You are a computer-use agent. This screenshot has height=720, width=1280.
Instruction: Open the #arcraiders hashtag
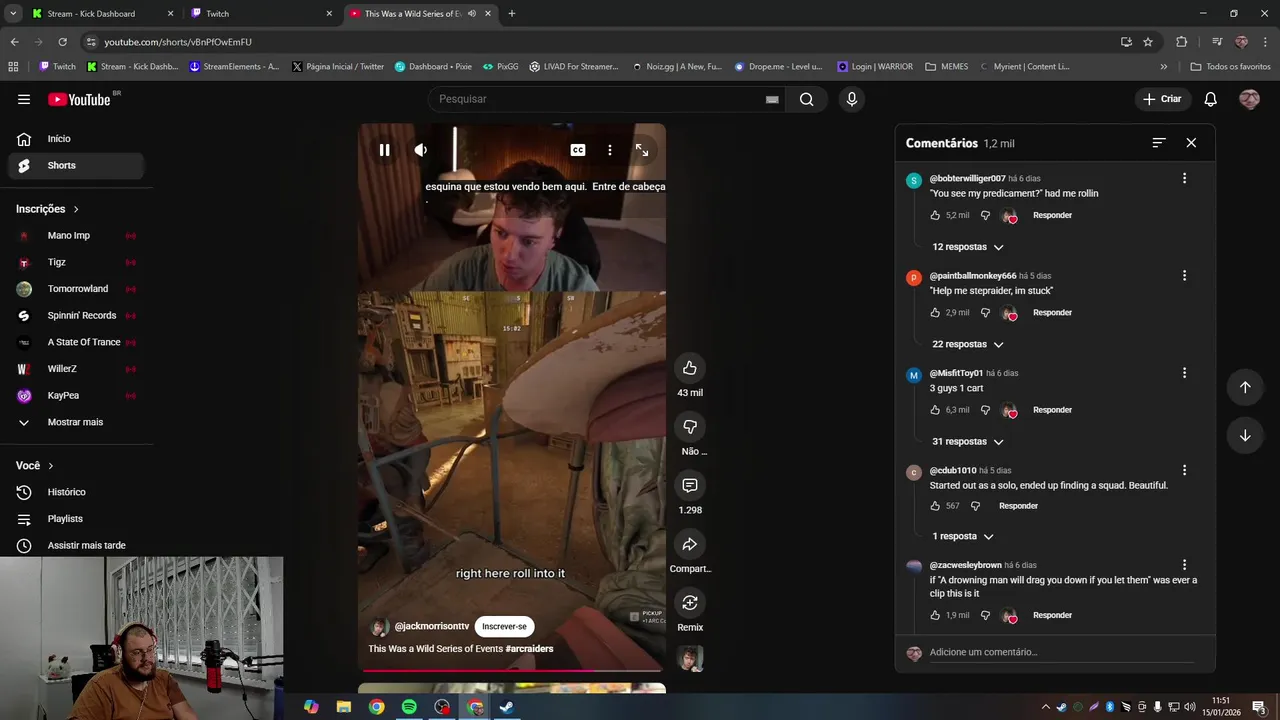pyautogui.click(x=529, y=649)
